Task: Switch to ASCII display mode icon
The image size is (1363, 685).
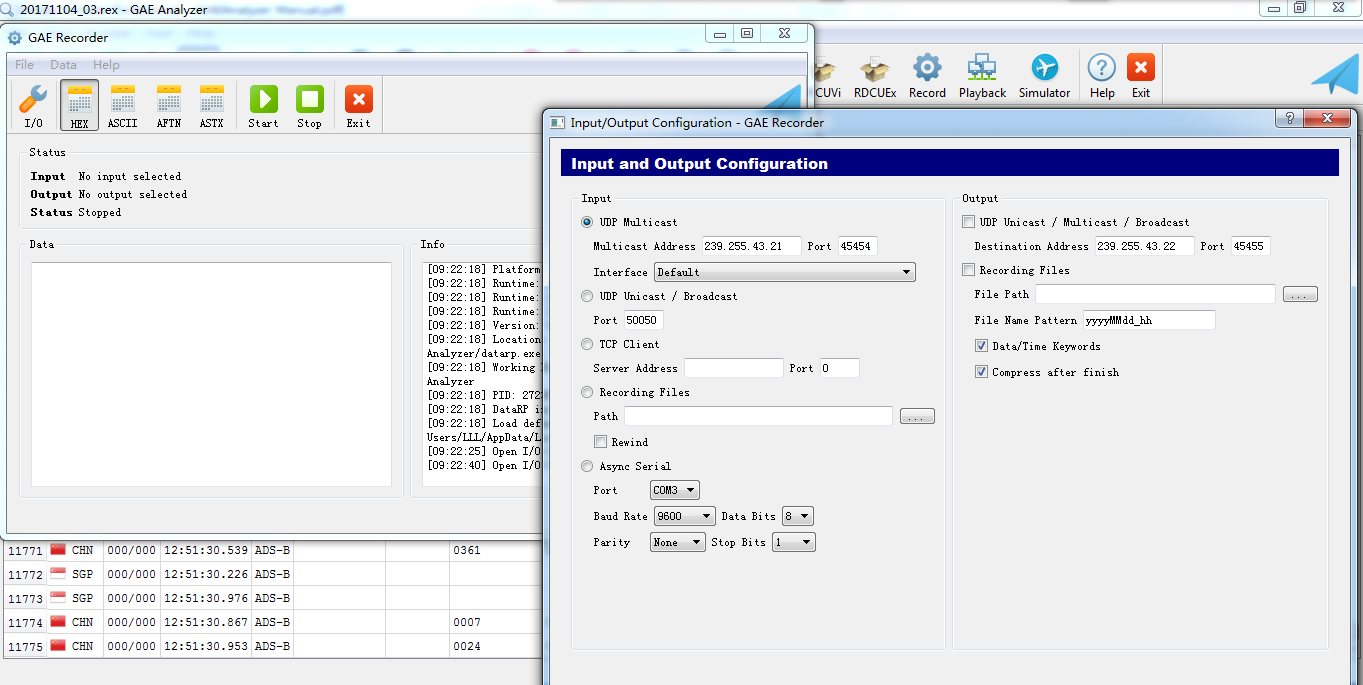Action: pos(123,105)
